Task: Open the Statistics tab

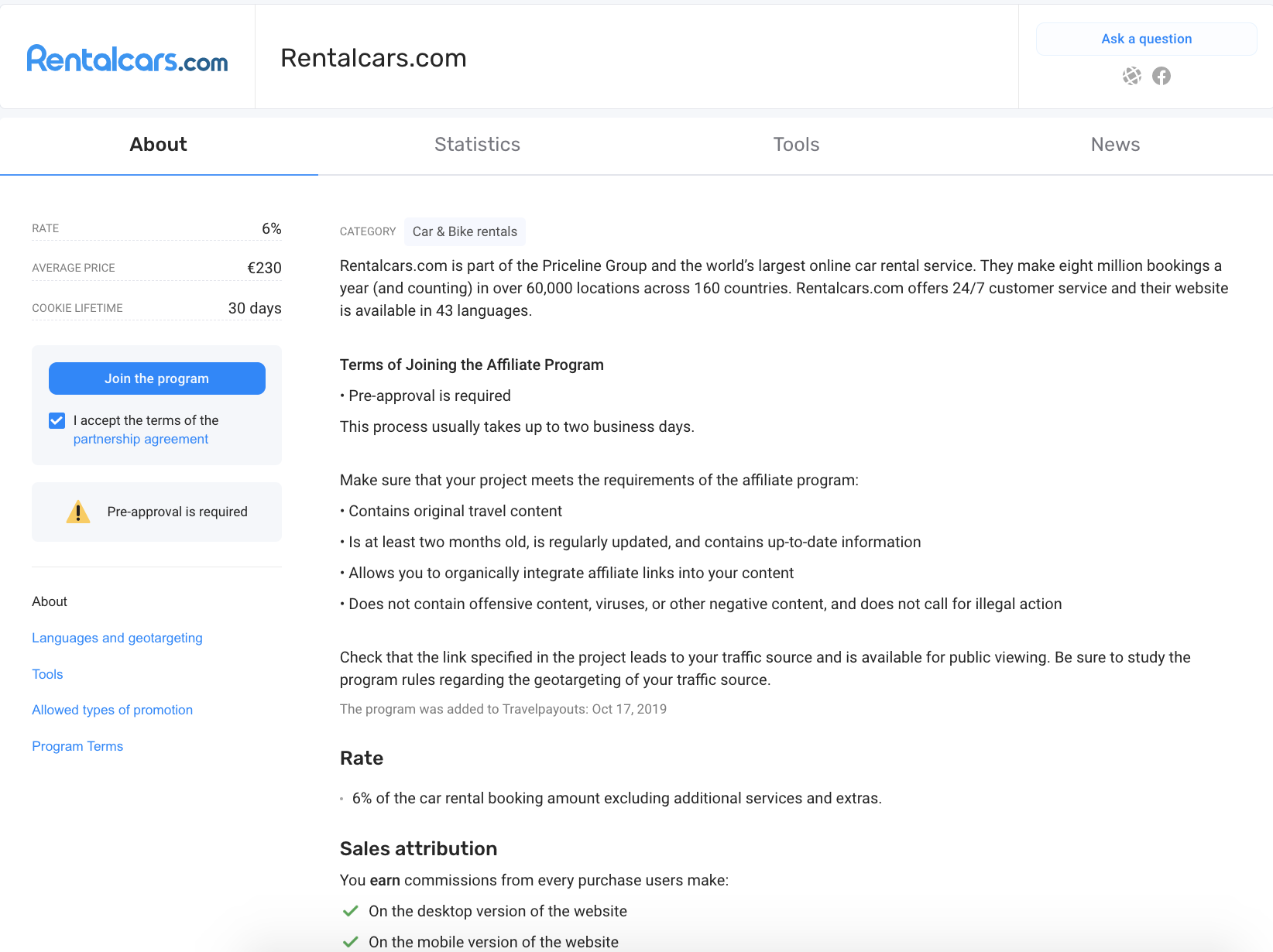Action: pos(478,145)
